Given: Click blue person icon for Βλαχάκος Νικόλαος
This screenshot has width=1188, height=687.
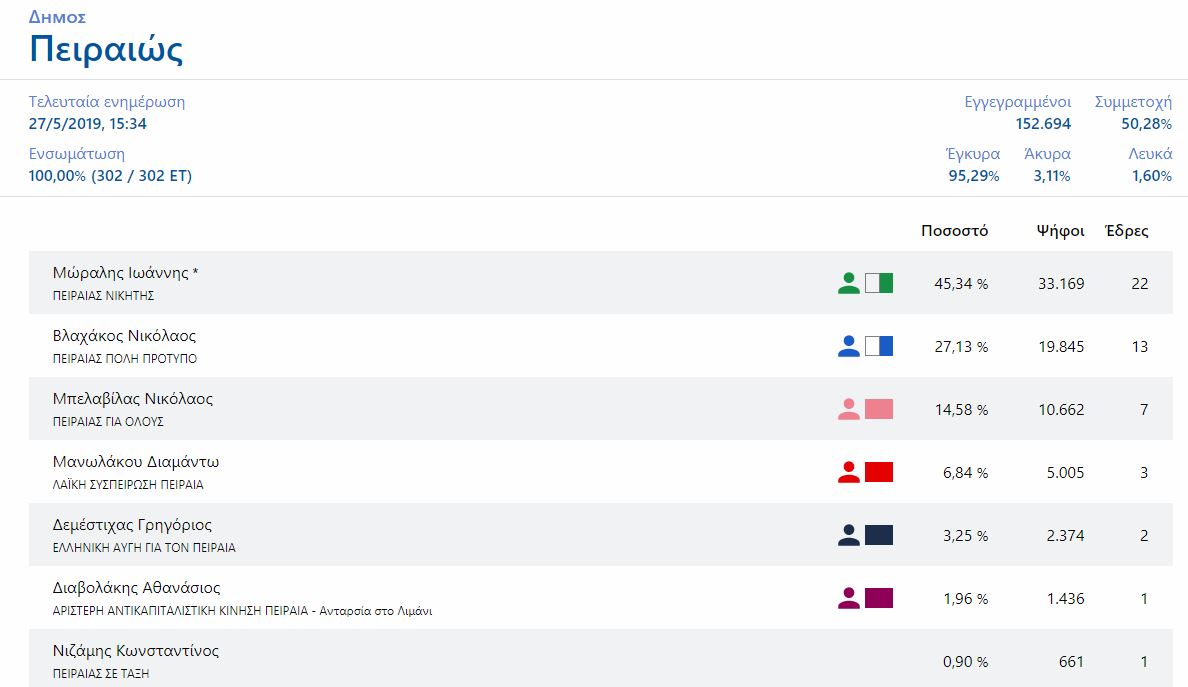Looking at the screenshot, I should point(849,346).
